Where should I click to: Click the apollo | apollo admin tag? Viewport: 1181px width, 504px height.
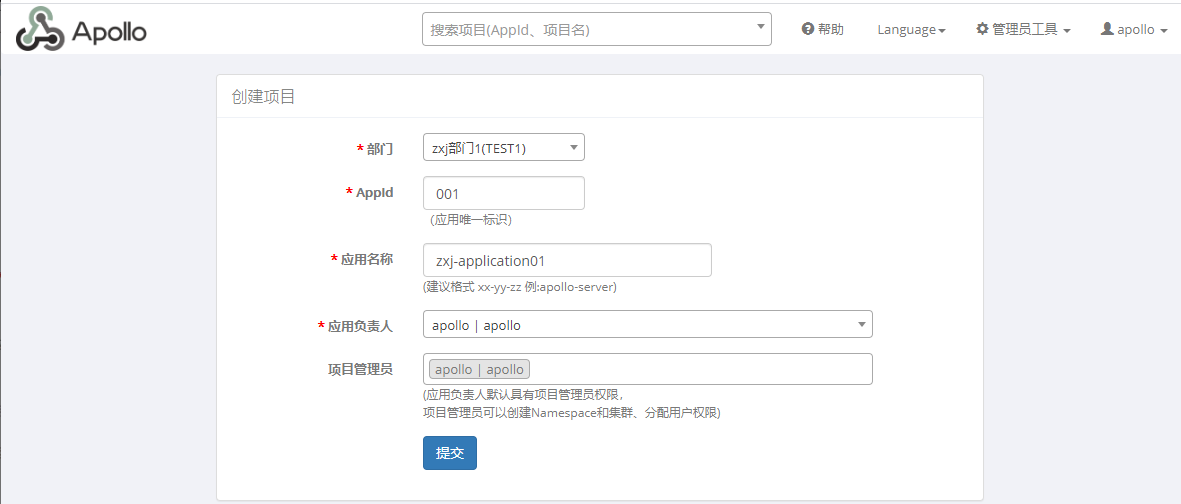pos(480,369)
